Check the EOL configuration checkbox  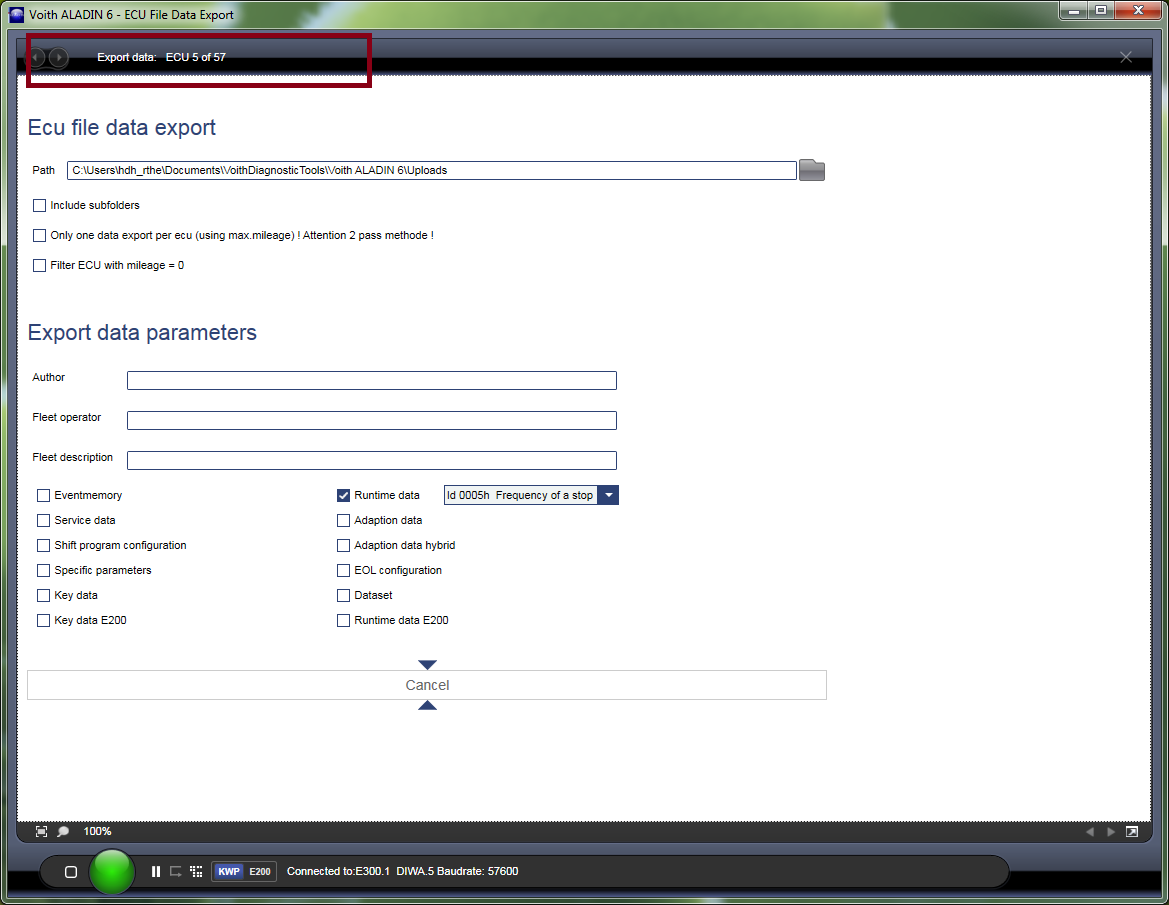click(344, 570)
